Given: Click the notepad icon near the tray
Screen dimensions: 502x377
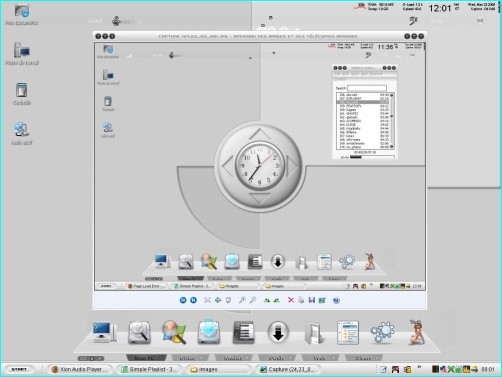Looking at the screenshot, I should (384, 369).
